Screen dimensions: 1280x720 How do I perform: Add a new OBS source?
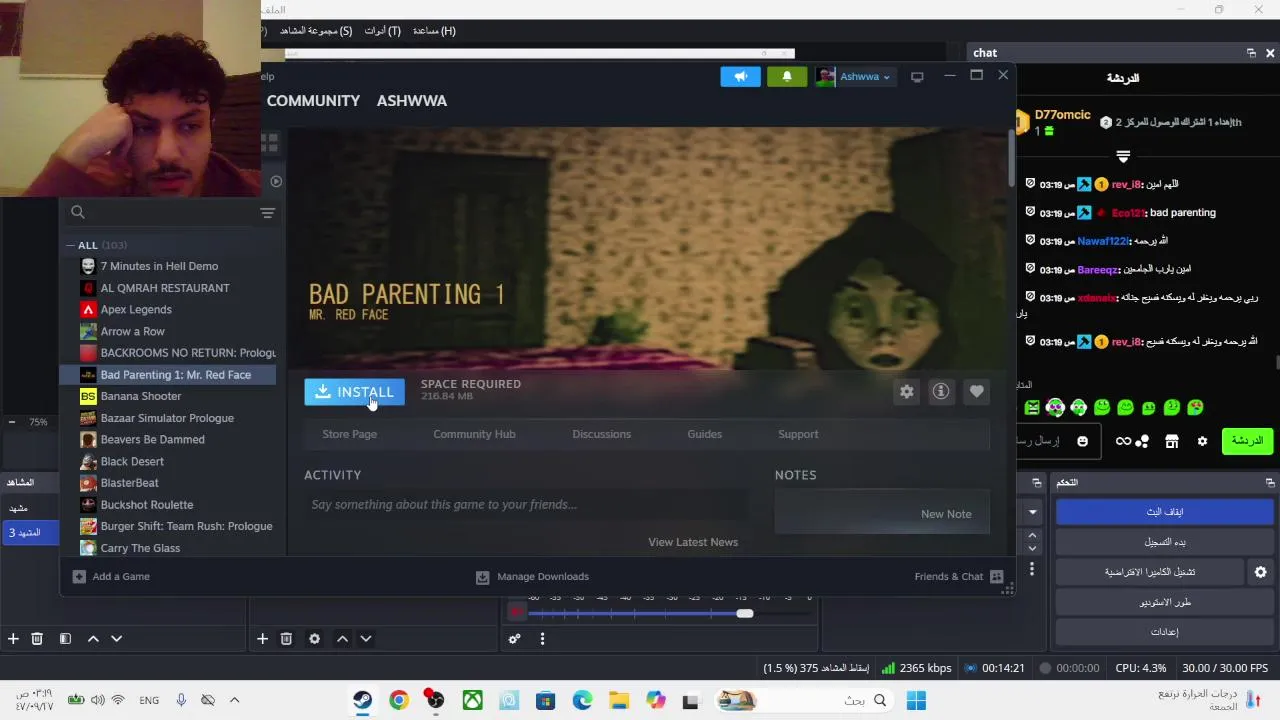[262, 639]
